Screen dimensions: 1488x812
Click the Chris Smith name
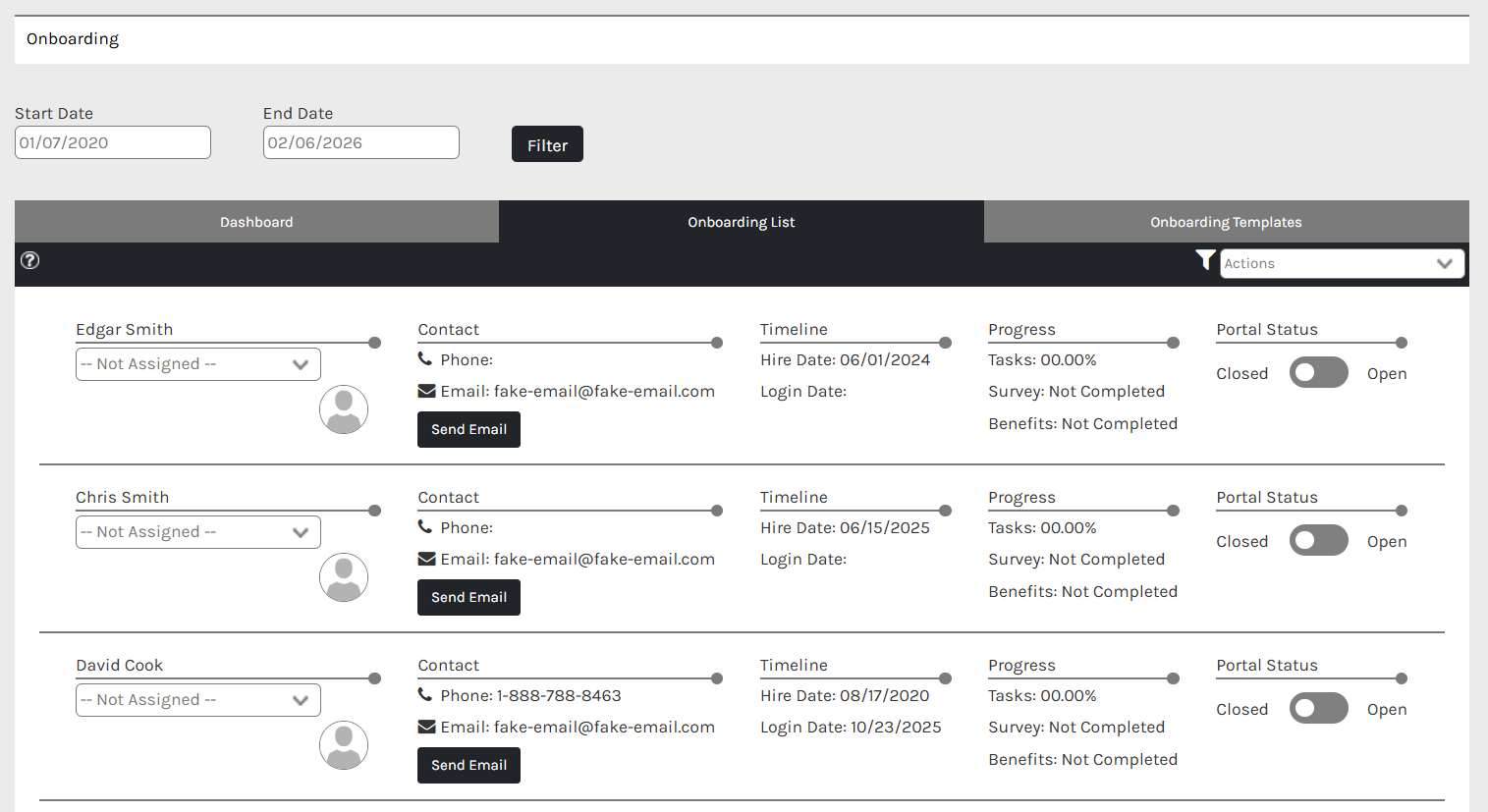[x=123, y=497]
